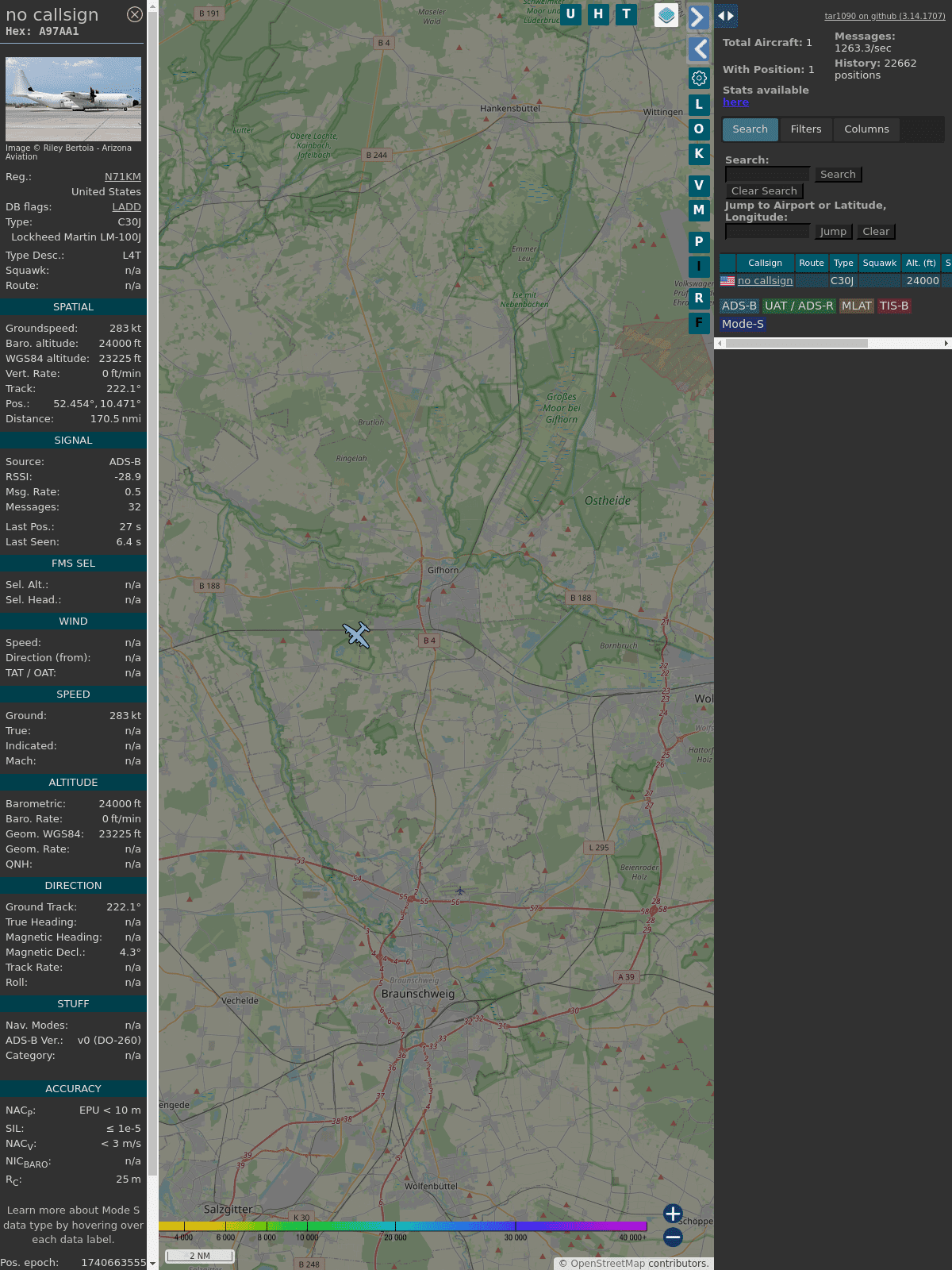Select the no callsign table row
Image resolution: width=952 pixels, height=1270 pixels.
pos(835,281)
